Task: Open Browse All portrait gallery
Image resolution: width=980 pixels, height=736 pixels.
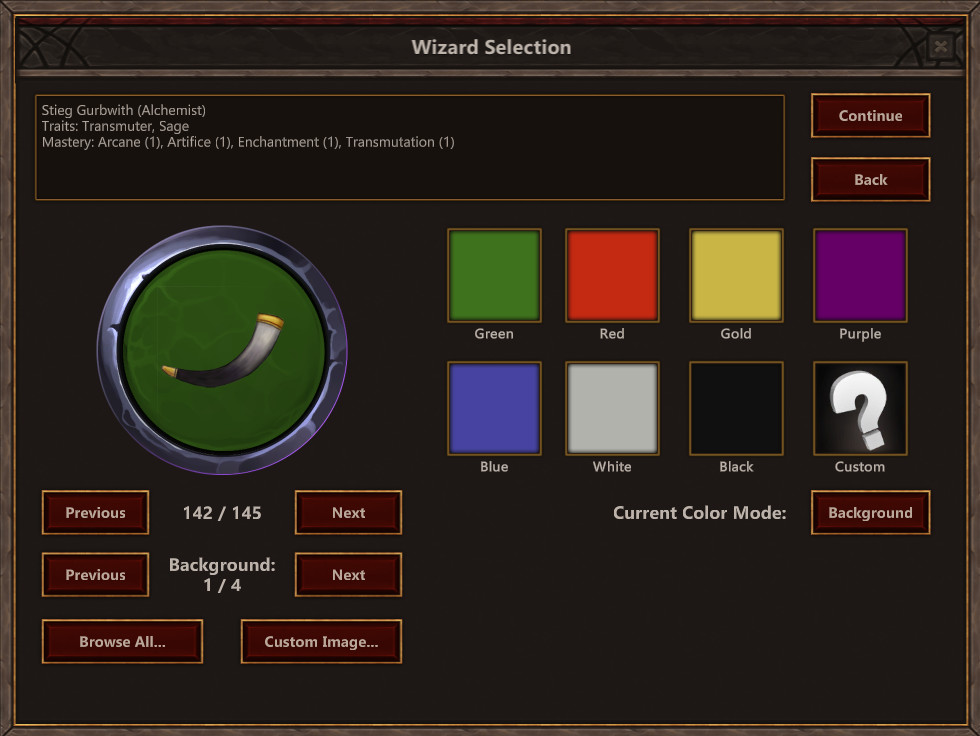Action: pyautogui.click(x=121, y=641)
